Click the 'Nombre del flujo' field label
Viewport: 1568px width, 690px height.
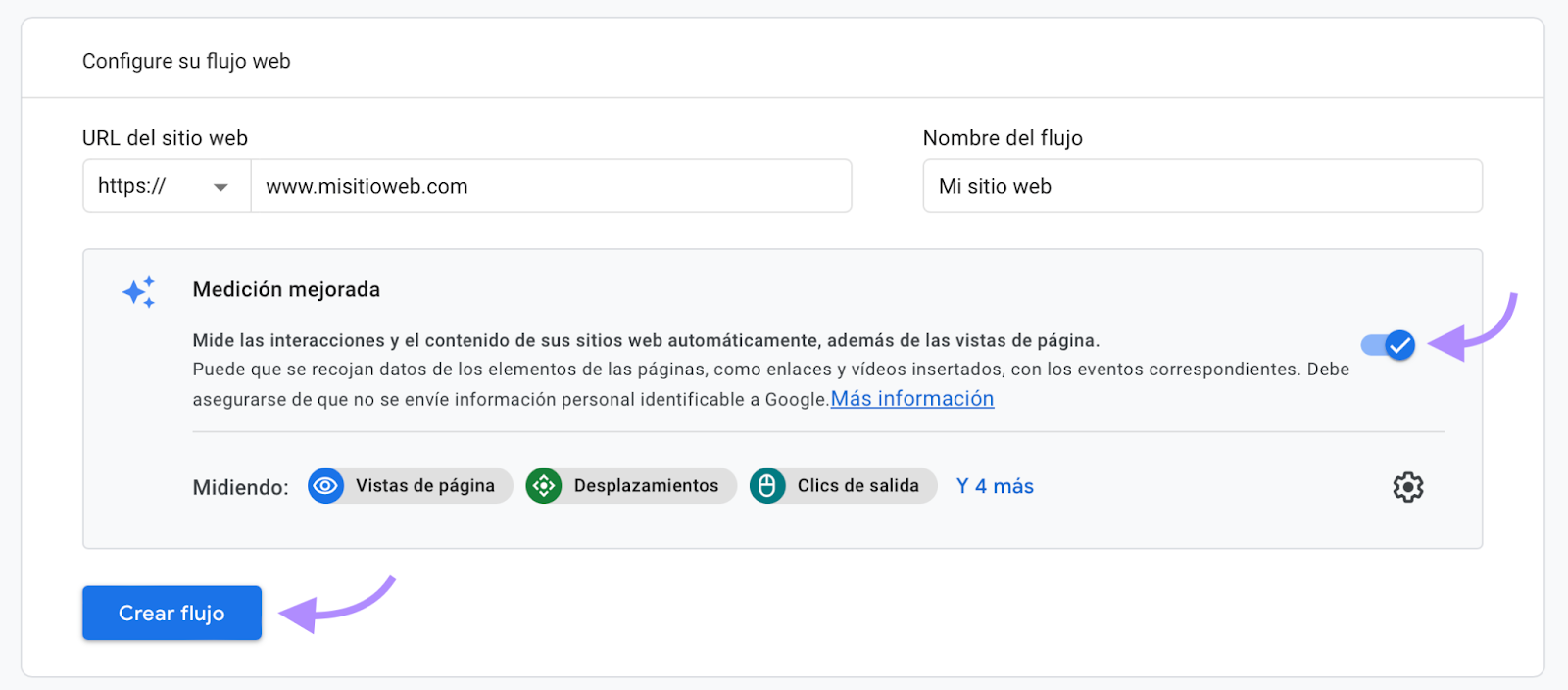(1003, 138)
